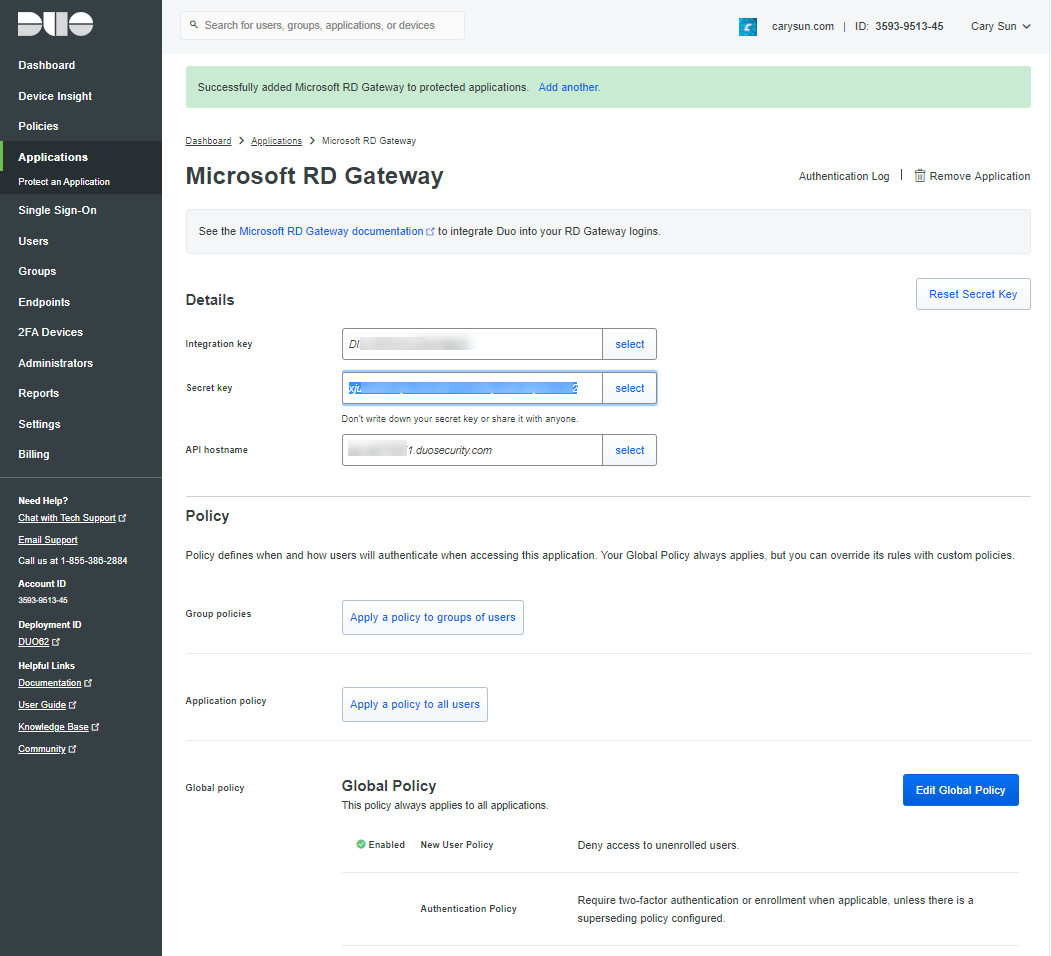Viewport: 1051px width, 956px height.
Task: Click the API hostname field
Action: 473,451
